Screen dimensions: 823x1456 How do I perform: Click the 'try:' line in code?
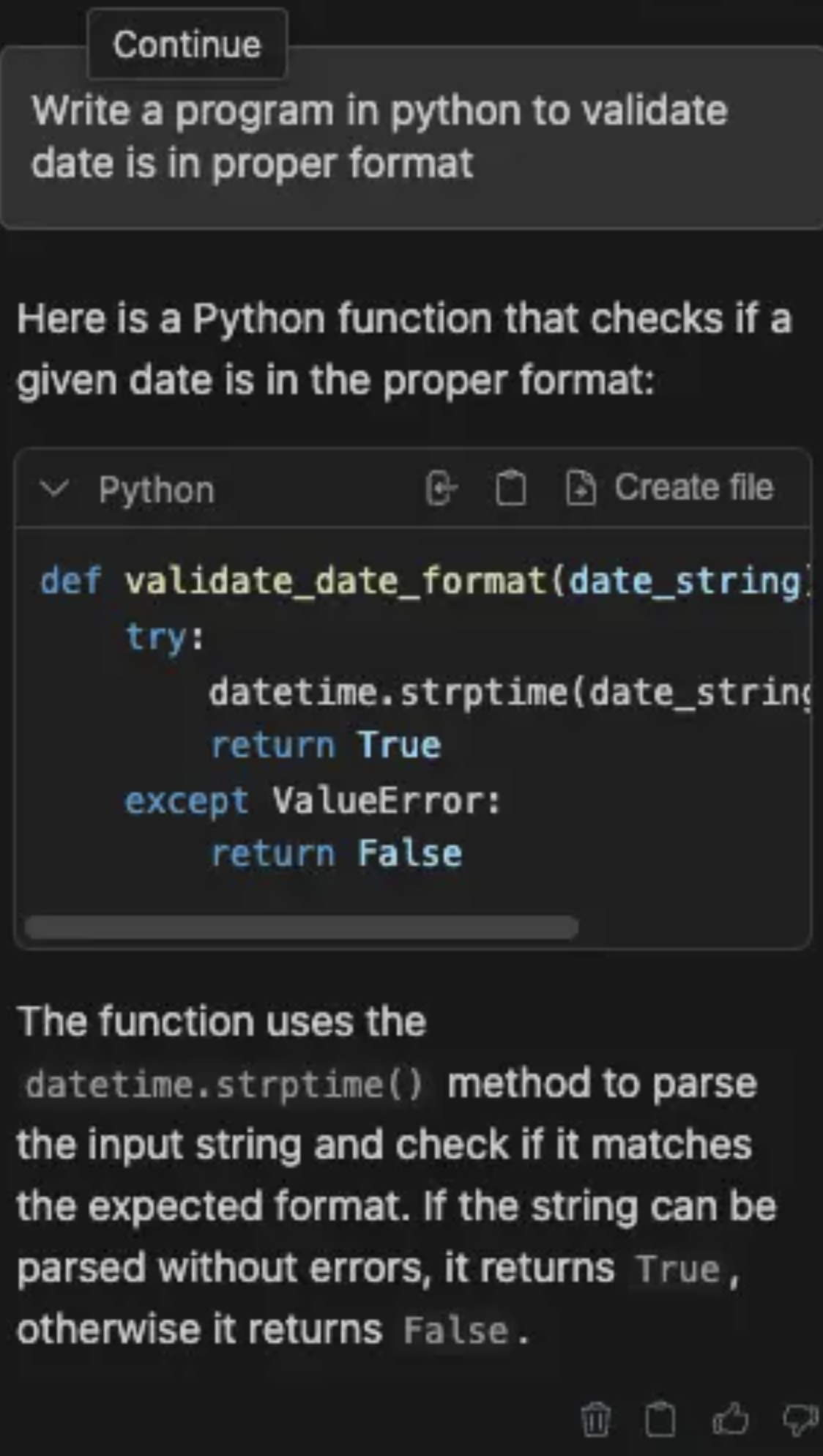[x=165, y=636]
